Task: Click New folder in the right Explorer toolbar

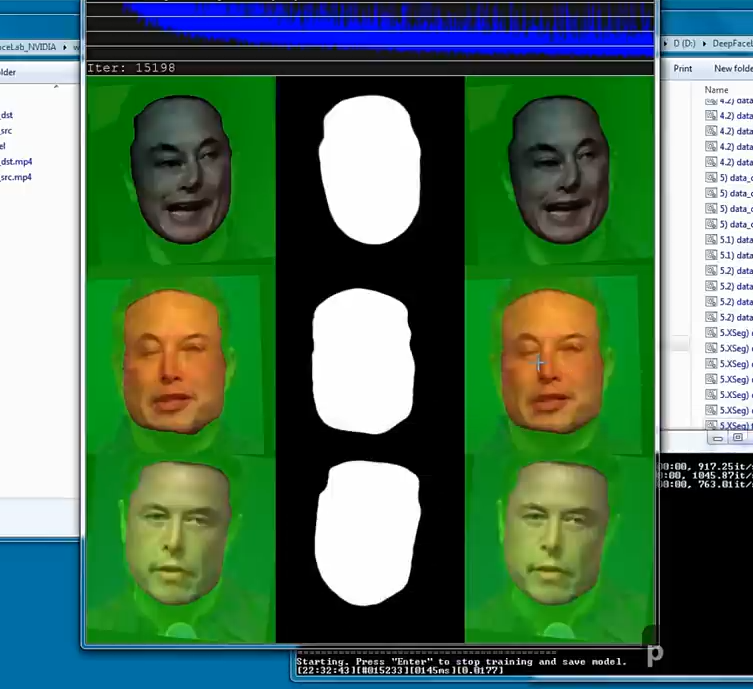Action: tap(733, 69)
